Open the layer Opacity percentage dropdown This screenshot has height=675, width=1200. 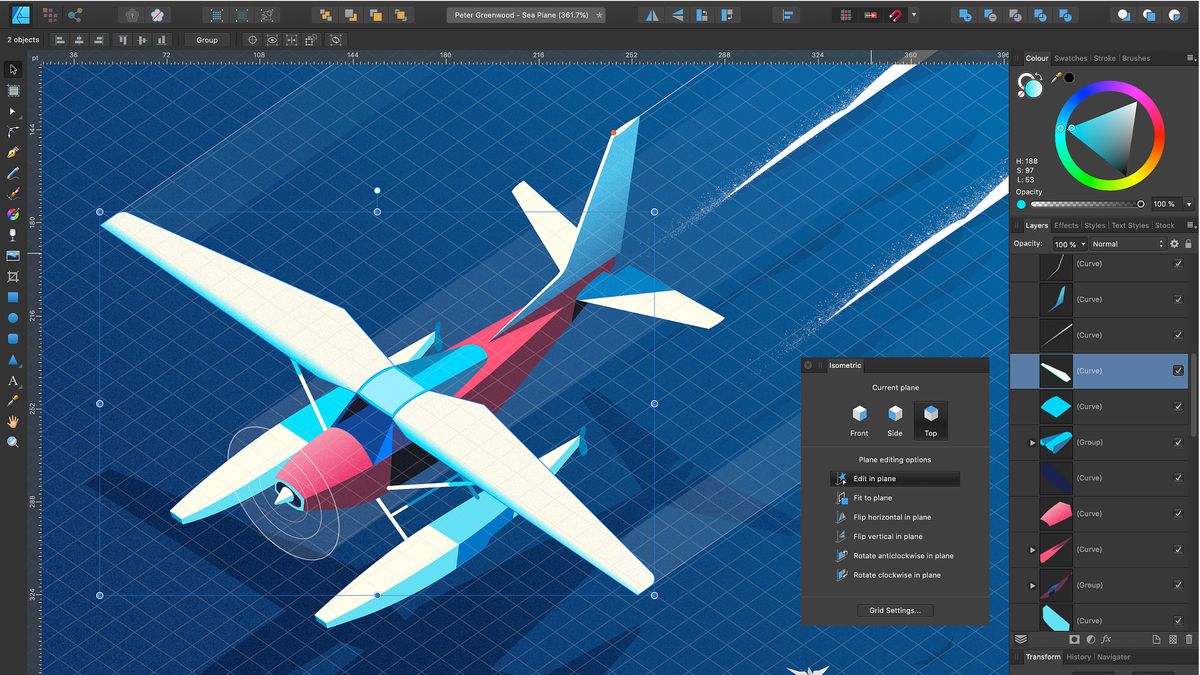pyautogui.click(x=1083, y=243)
